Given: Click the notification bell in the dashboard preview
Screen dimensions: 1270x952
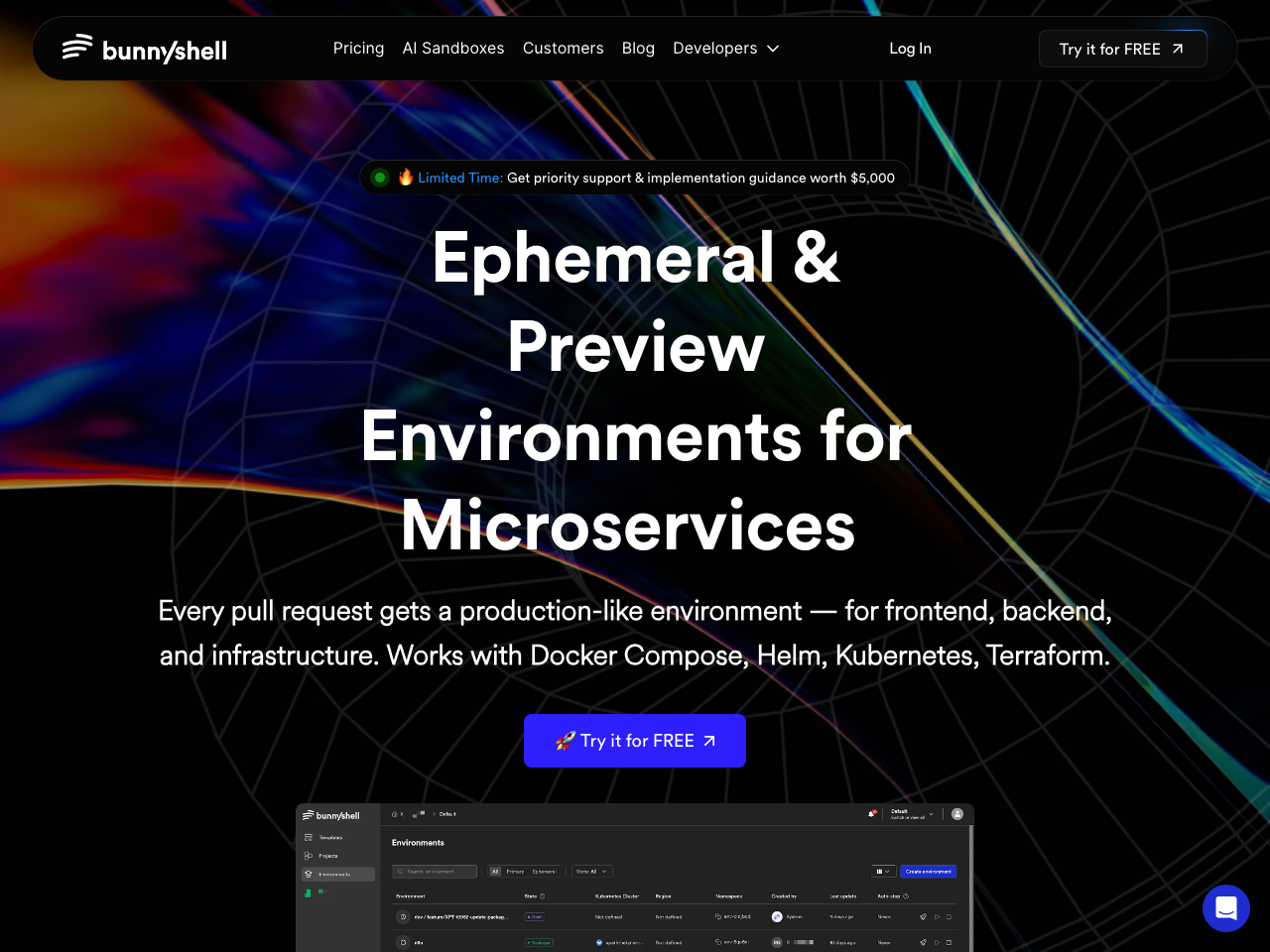Looking at the screenshot, I should [x=872, y=814].
